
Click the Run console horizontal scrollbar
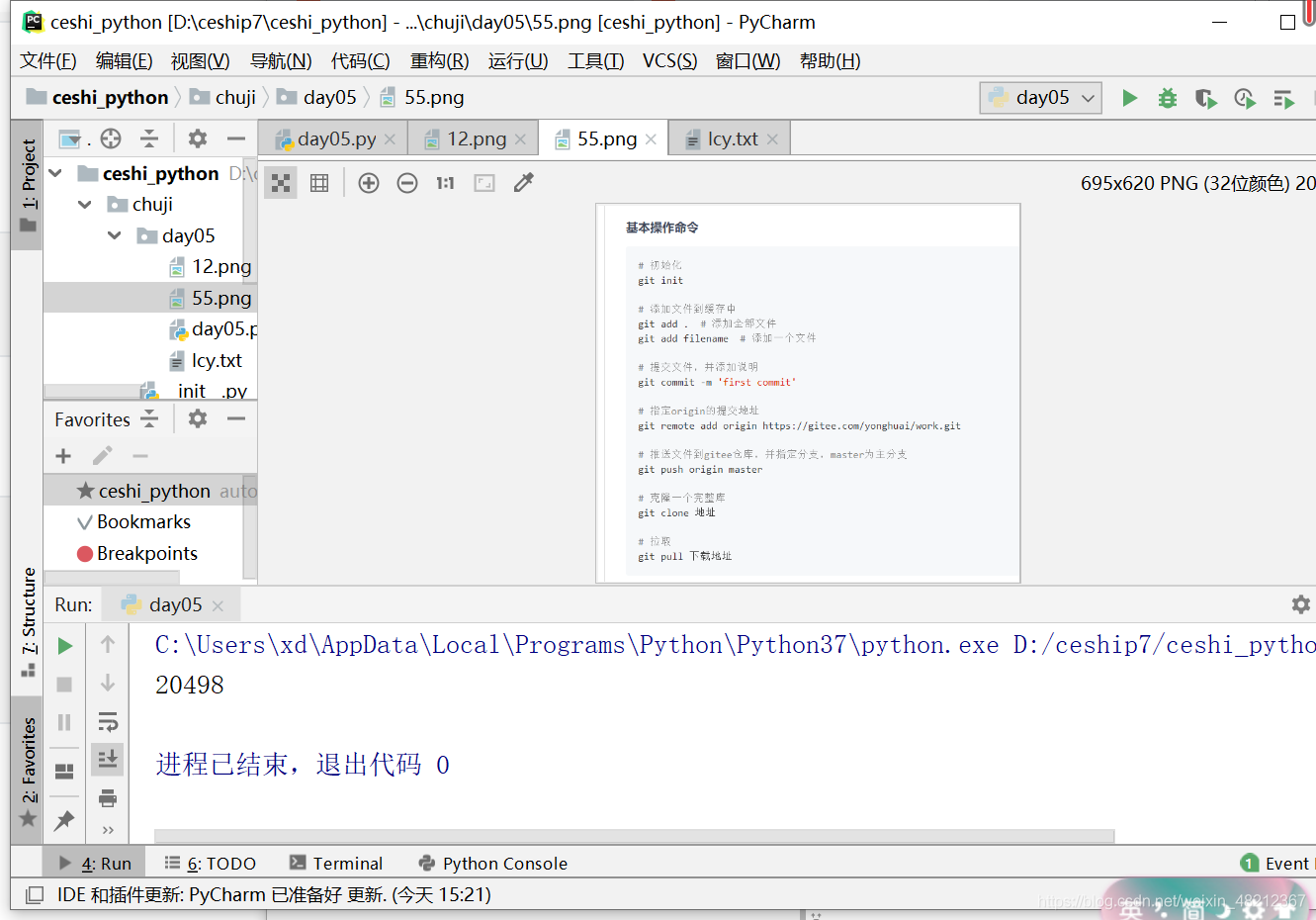[x=635, y=836]
